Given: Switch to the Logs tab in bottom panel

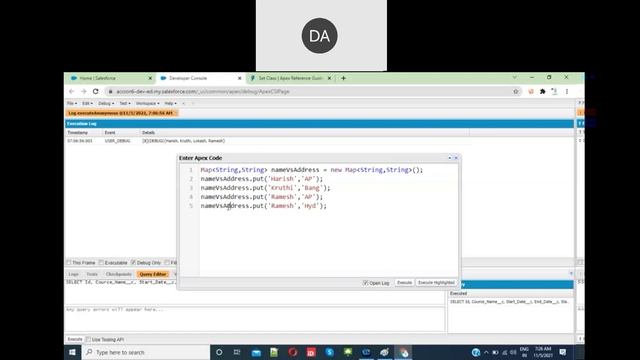Looking at the screenshot, I should pos(73,274).
